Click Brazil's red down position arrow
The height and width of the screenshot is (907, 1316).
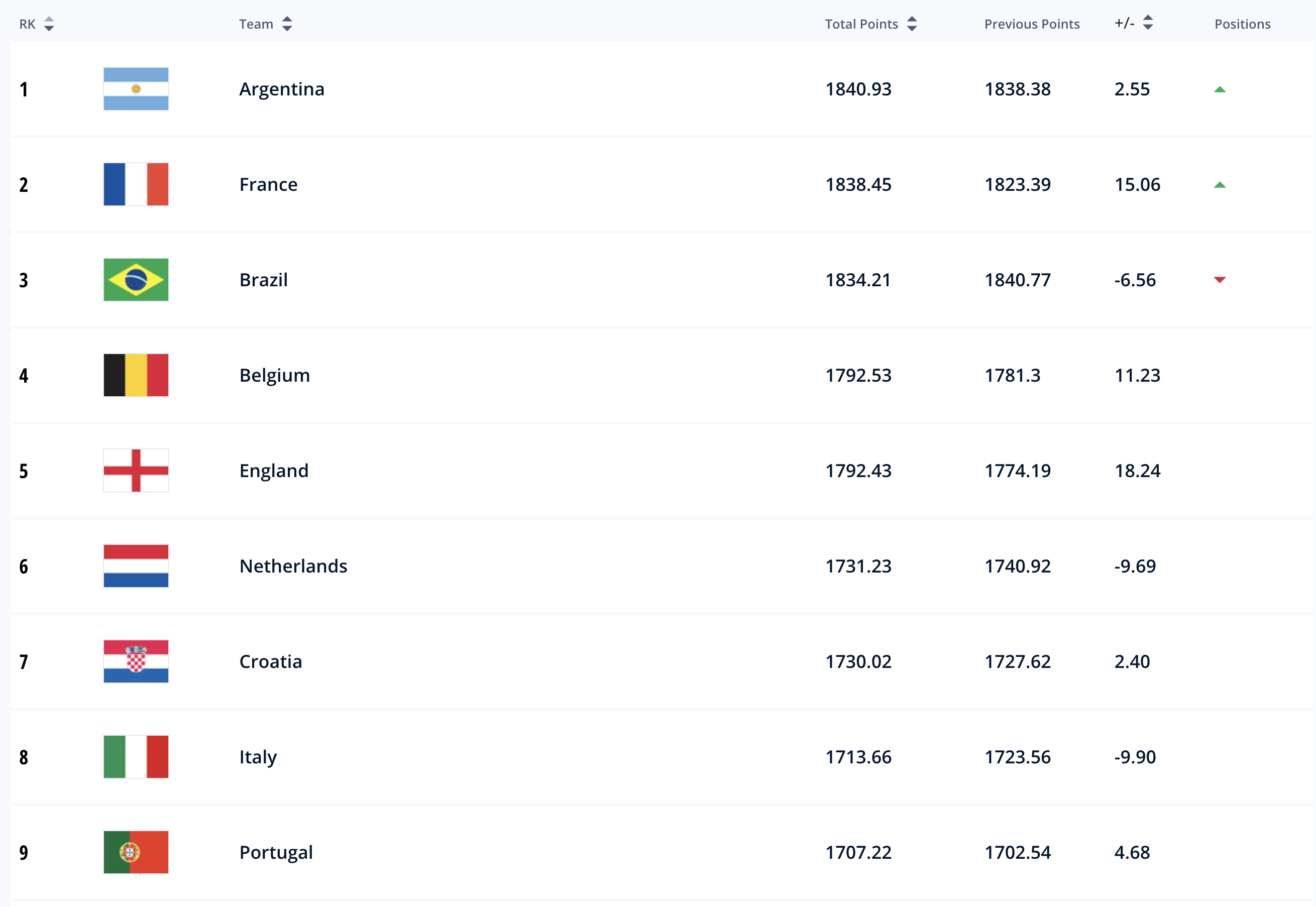(1220, 280)
